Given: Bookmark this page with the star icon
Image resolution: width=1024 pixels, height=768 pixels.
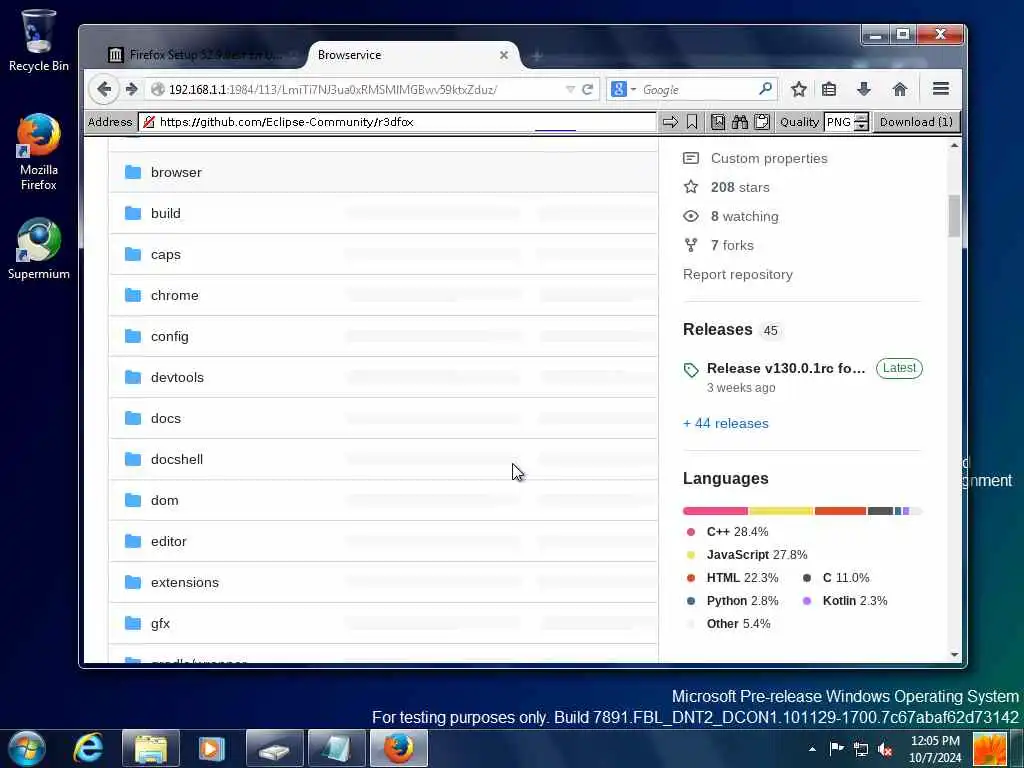Looking at the screenshot, I should (x=798, y=89).
